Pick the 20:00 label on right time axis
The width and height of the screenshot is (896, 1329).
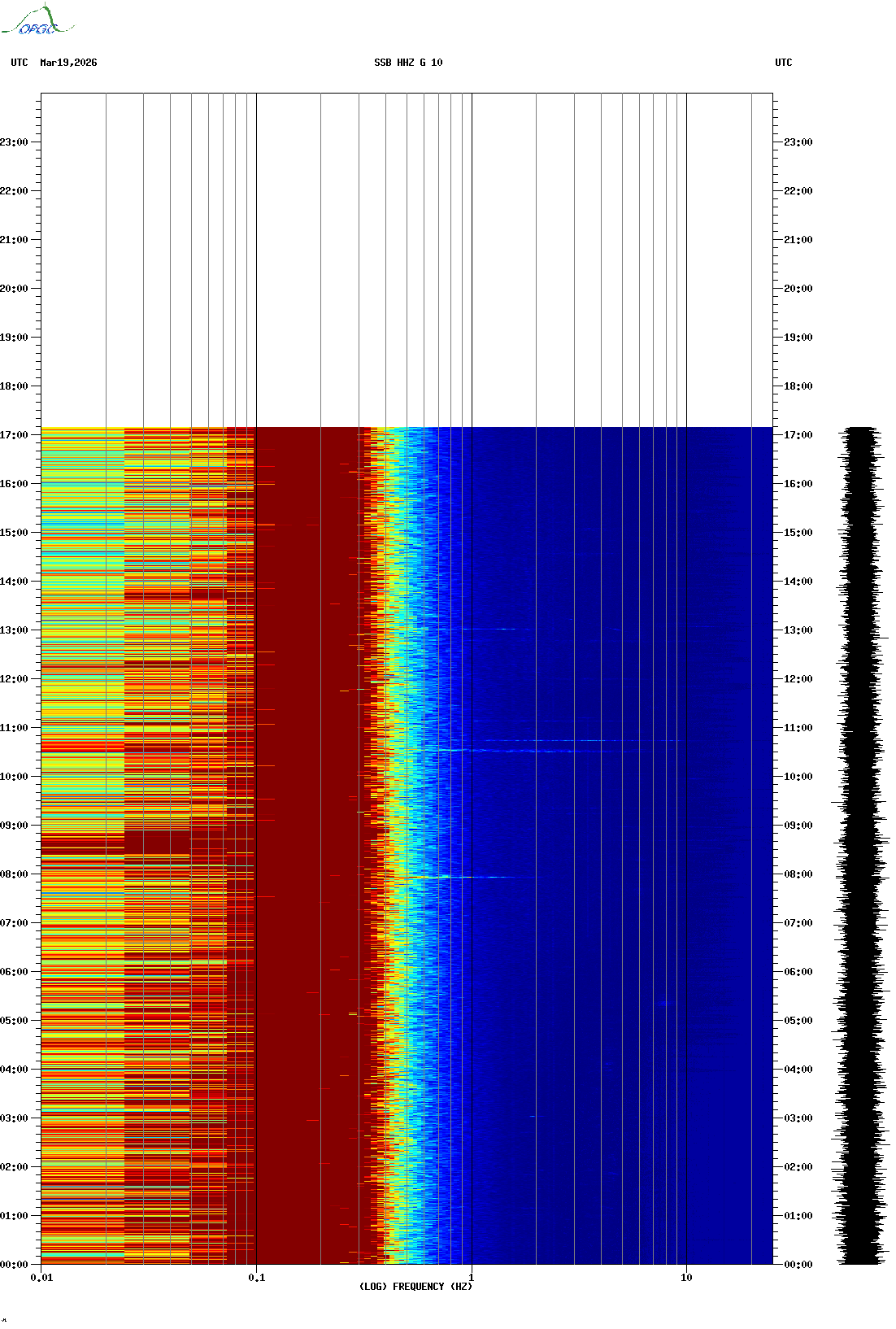798,289
